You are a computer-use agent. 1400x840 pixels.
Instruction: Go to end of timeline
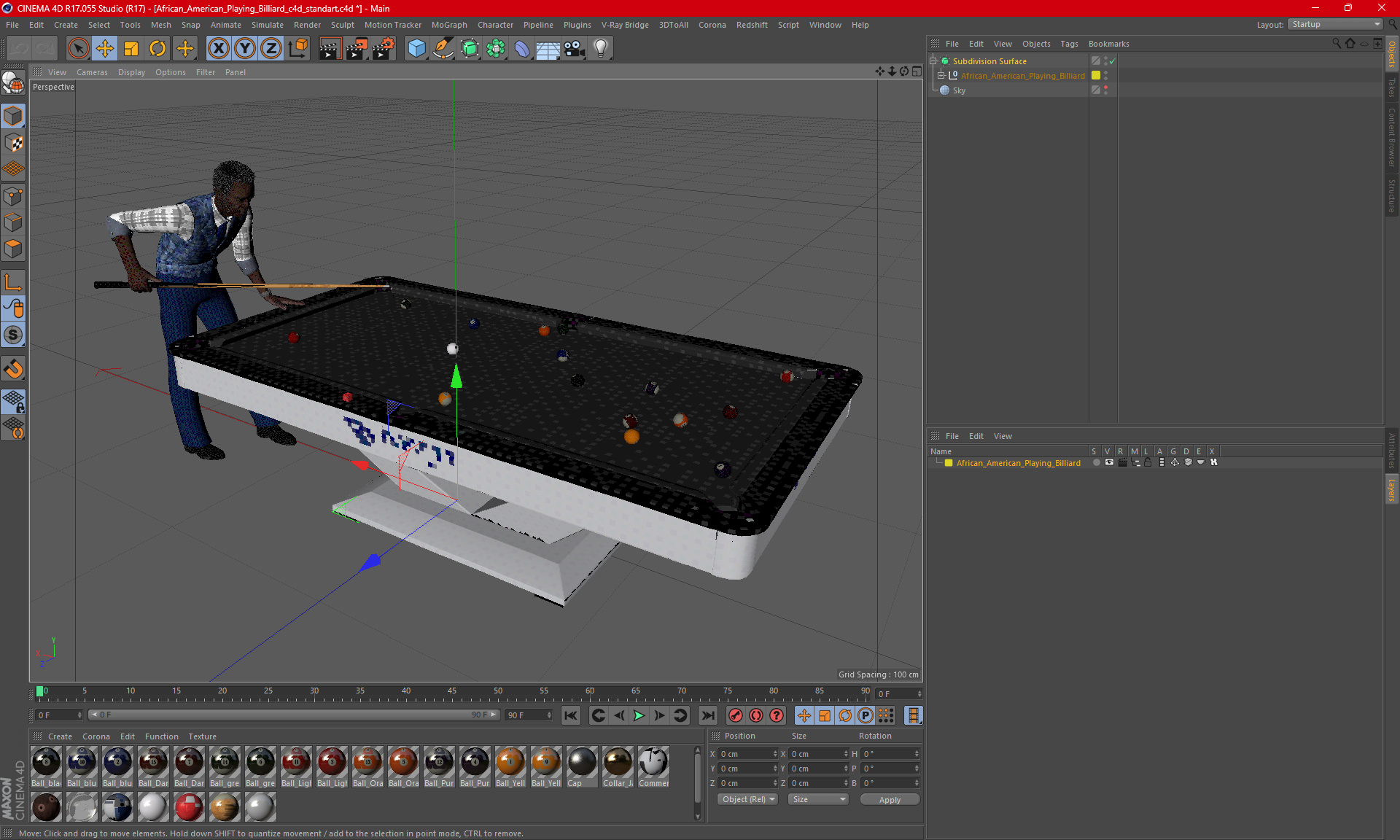707,715
